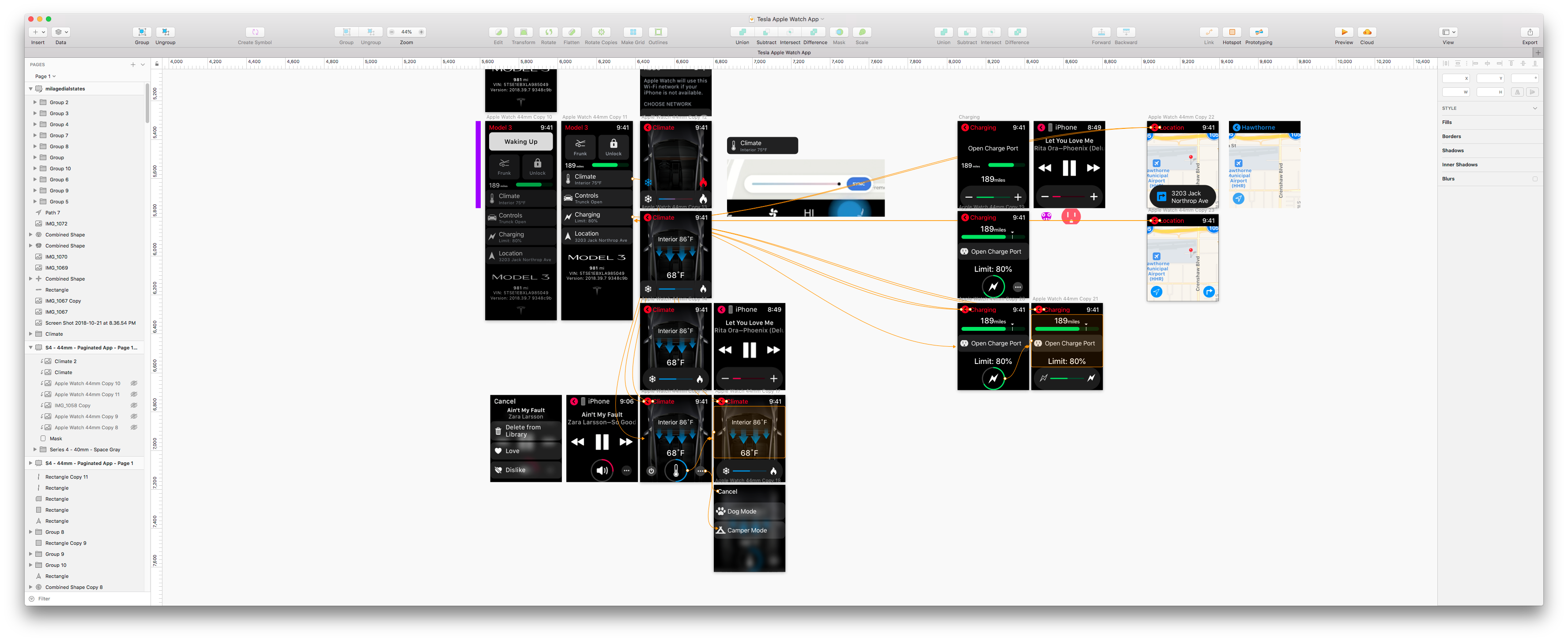Open the Create Symbol tool
Image resolution: width=1568 pixels, height=641 pixels.
254,32
